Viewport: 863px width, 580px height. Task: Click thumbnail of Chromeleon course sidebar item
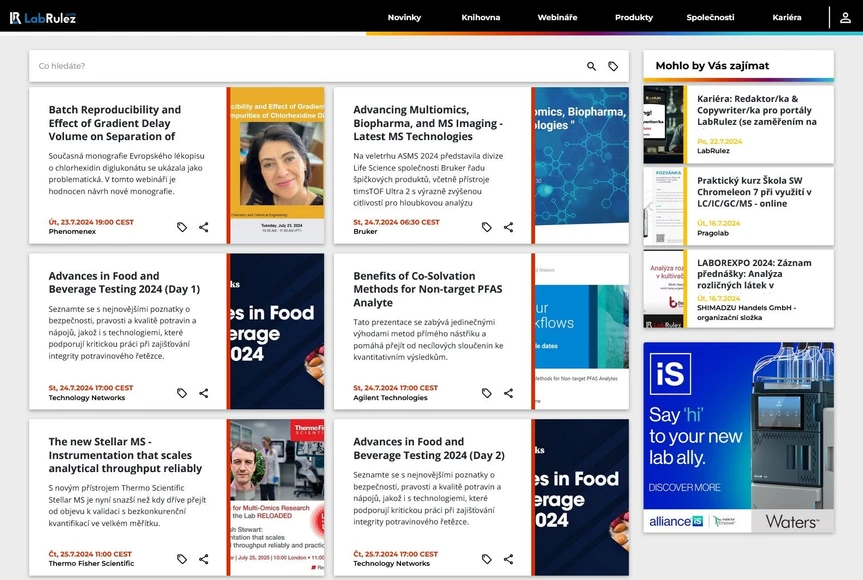click(663, 206)
